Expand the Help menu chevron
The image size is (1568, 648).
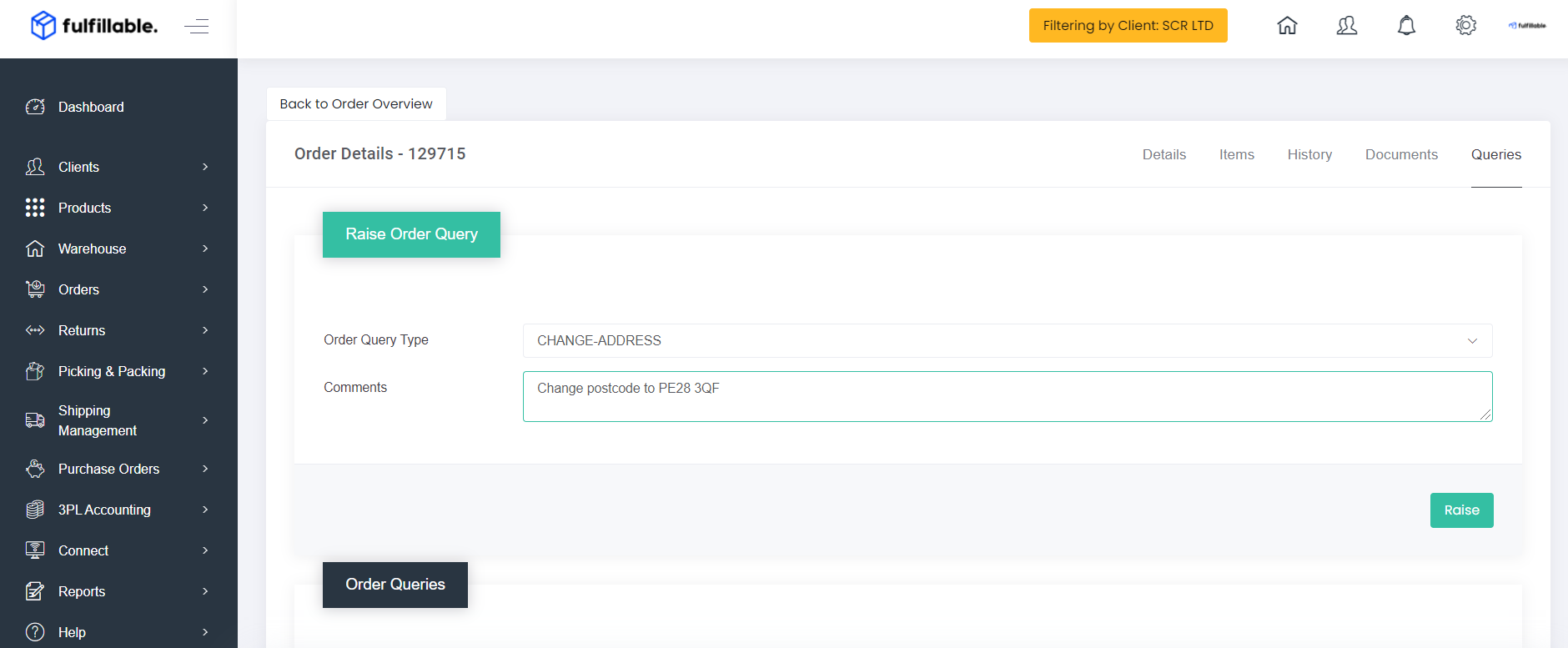pyautogui.click(x=205, y=632)
